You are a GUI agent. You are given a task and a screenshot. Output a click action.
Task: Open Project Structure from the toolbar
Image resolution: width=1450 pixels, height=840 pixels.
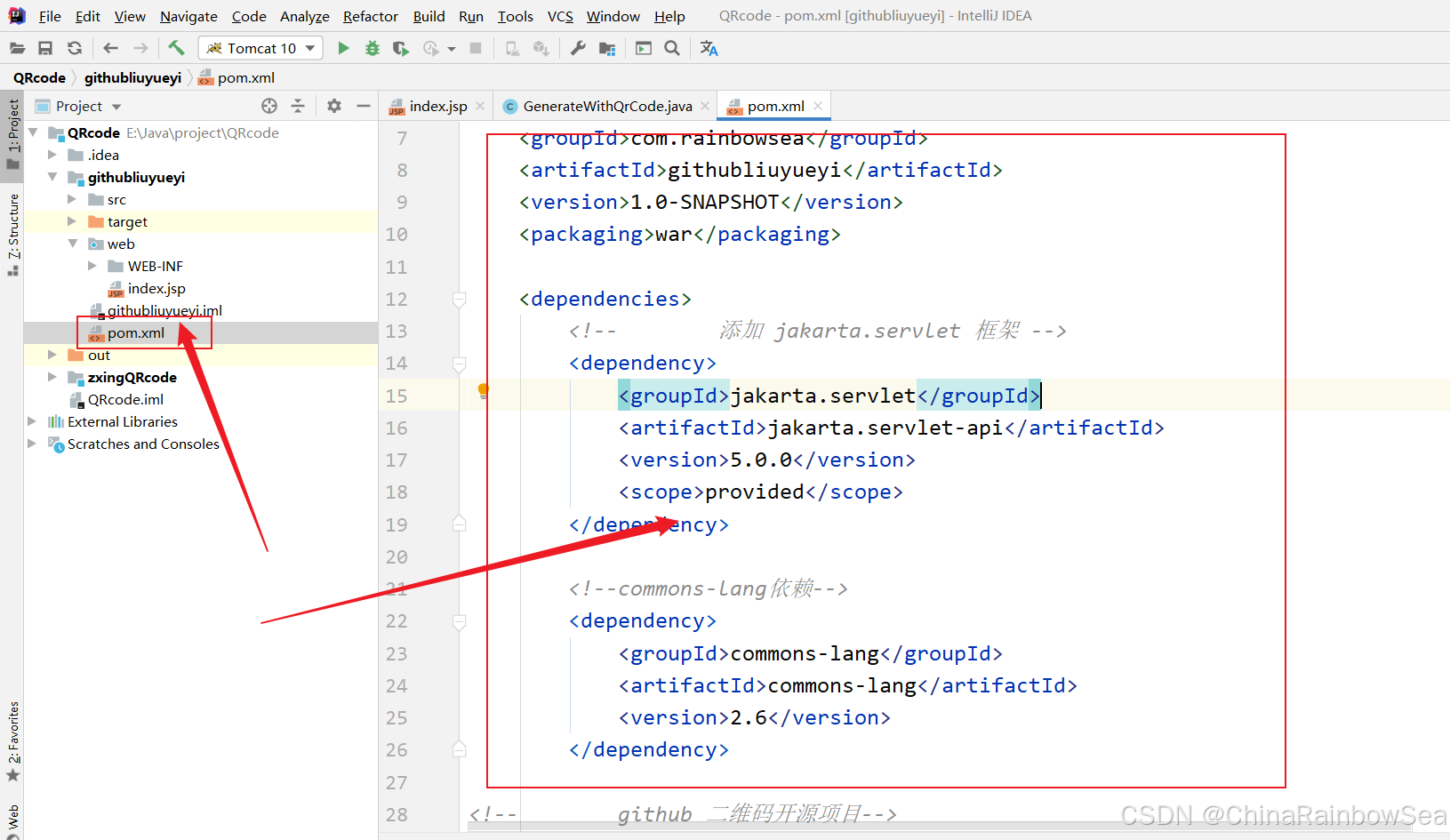[607, 48]
